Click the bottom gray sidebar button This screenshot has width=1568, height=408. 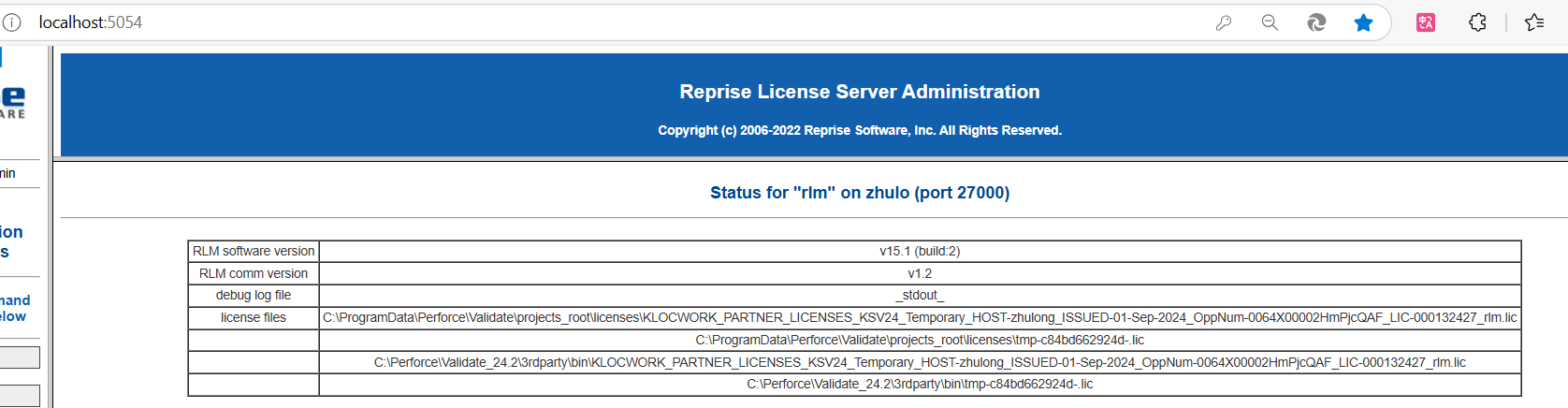[x=20, y=396]
